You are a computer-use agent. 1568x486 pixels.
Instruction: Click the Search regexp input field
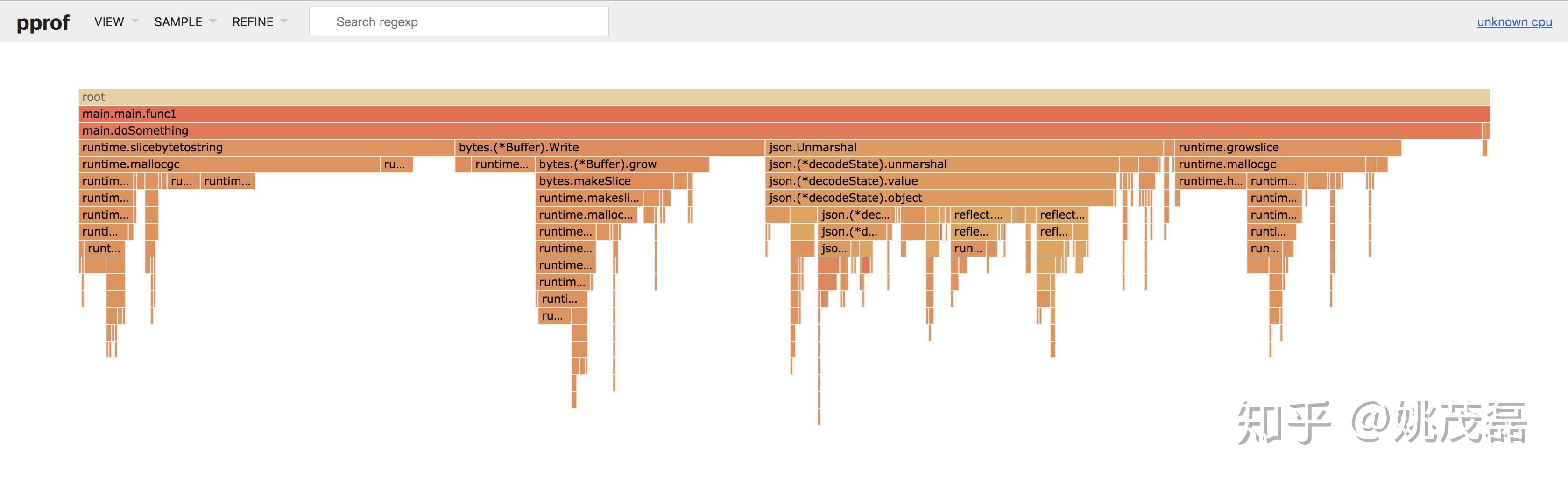pos(459,22)
